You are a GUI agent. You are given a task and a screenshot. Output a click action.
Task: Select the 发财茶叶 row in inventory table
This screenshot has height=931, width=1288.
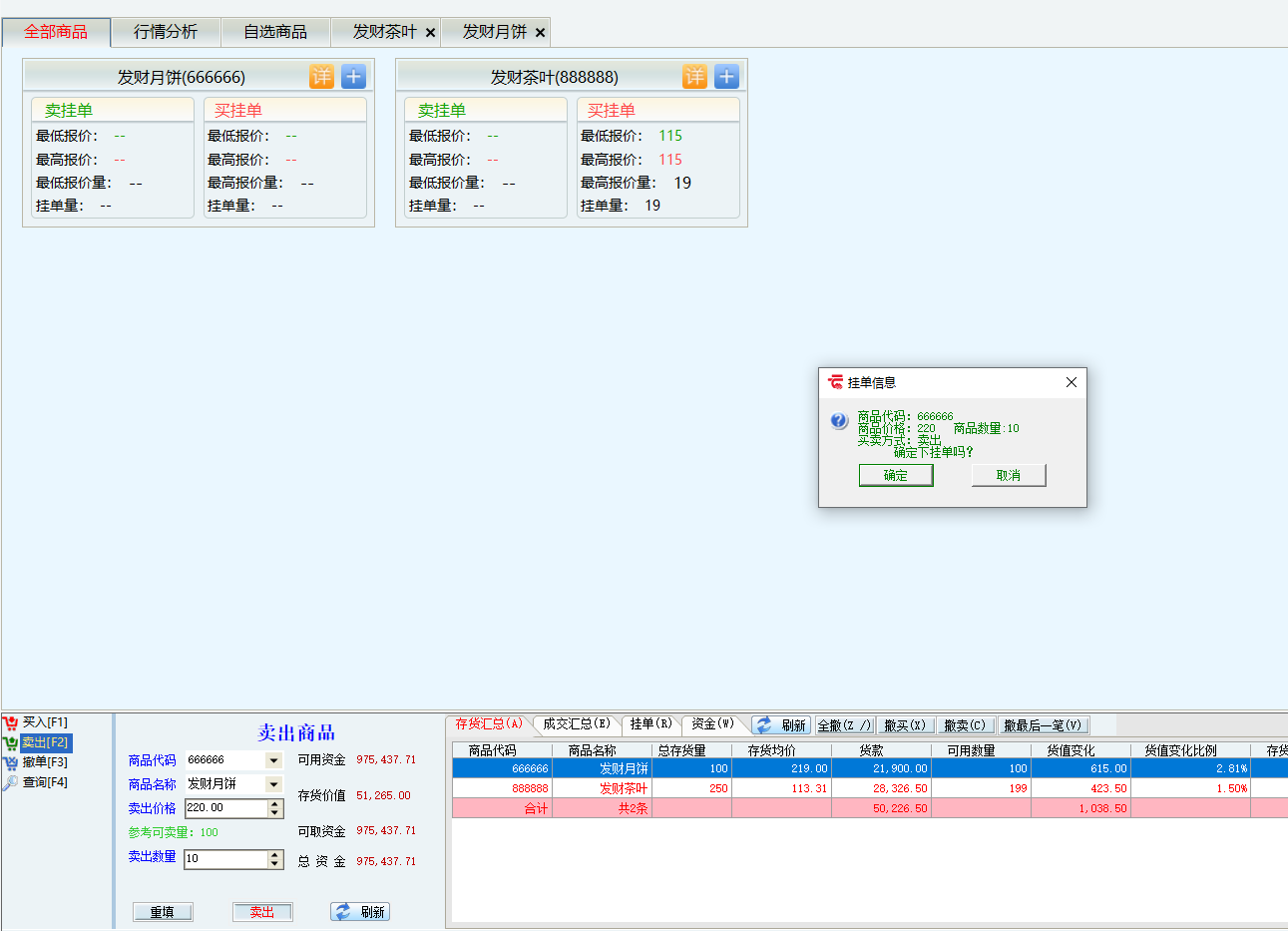[870, 788]
